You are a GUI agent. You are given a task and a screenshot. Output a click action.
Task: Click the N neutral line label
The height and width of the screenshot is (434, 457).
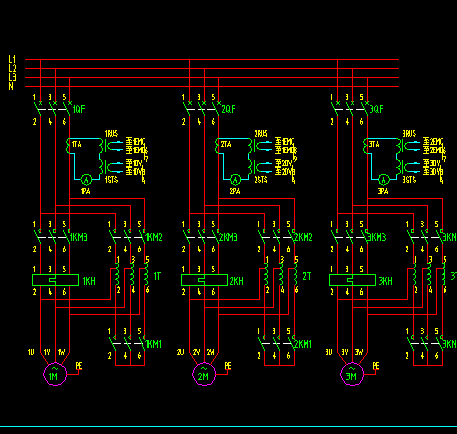point(11,86)
